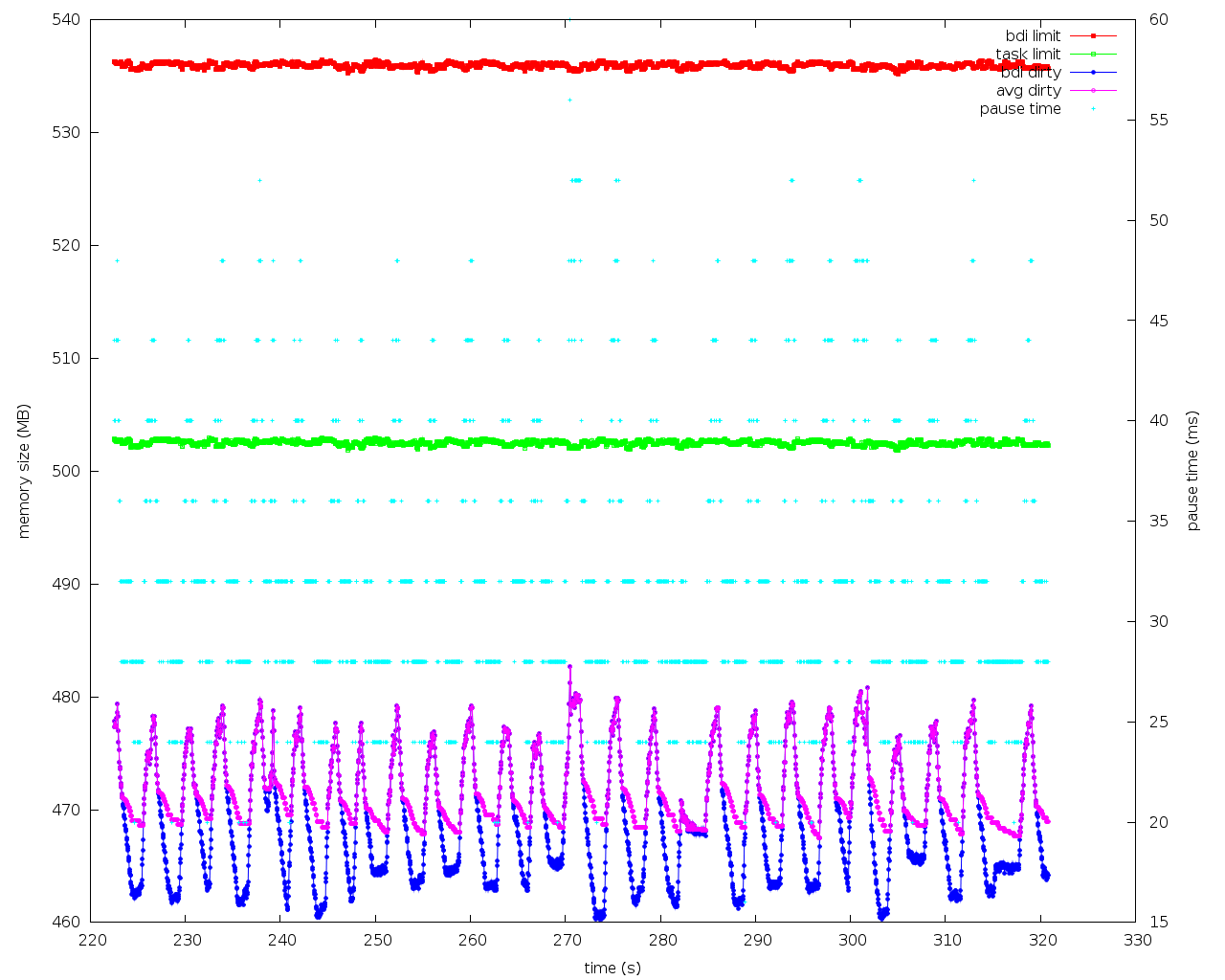This screenshot has height=980, width=1225.
Task: Click the 300 label on time axis
Action: point(852,941)
